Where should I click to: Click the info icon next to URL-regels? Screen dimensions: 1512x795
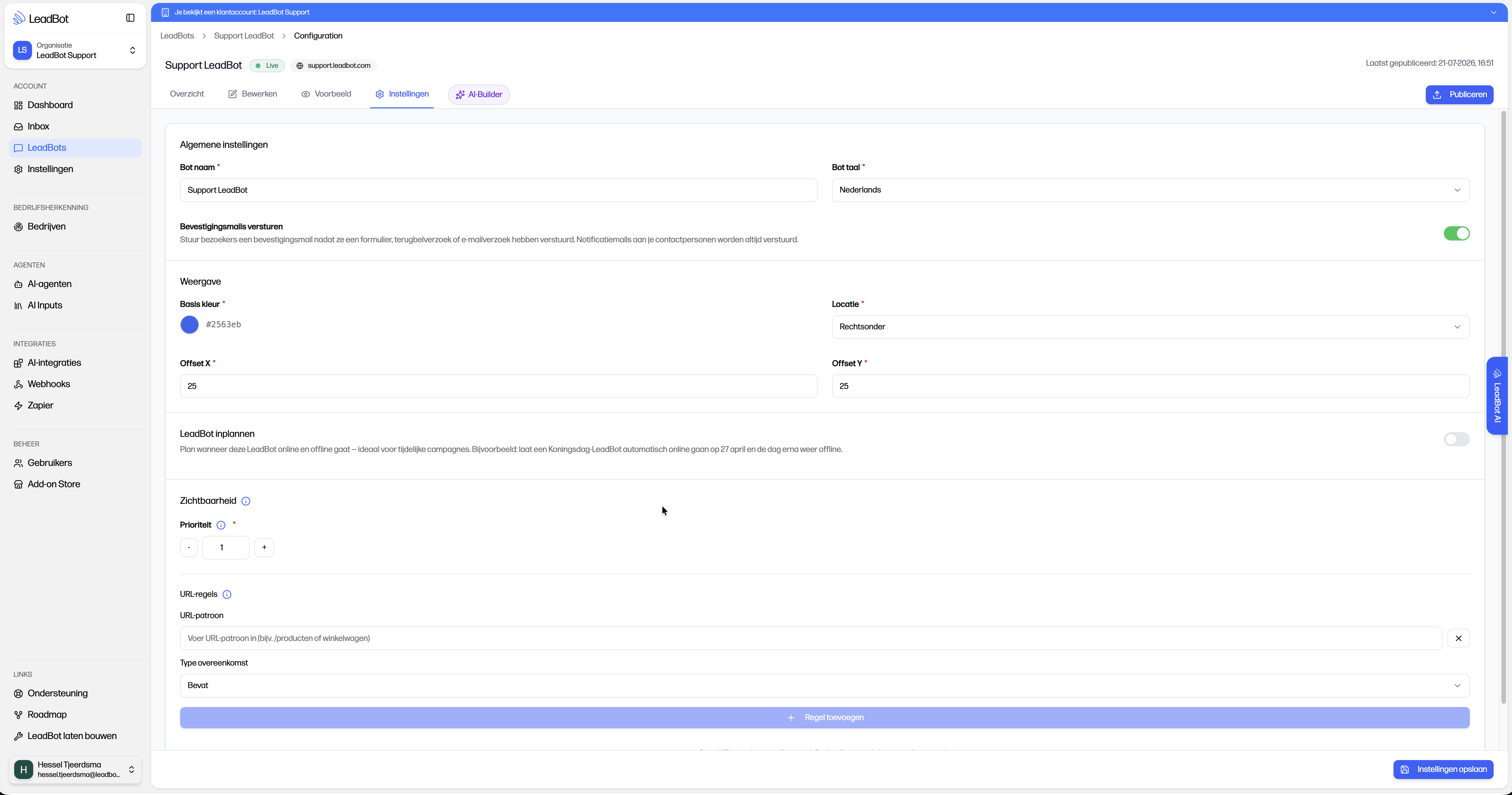click(x=227, y=594)
